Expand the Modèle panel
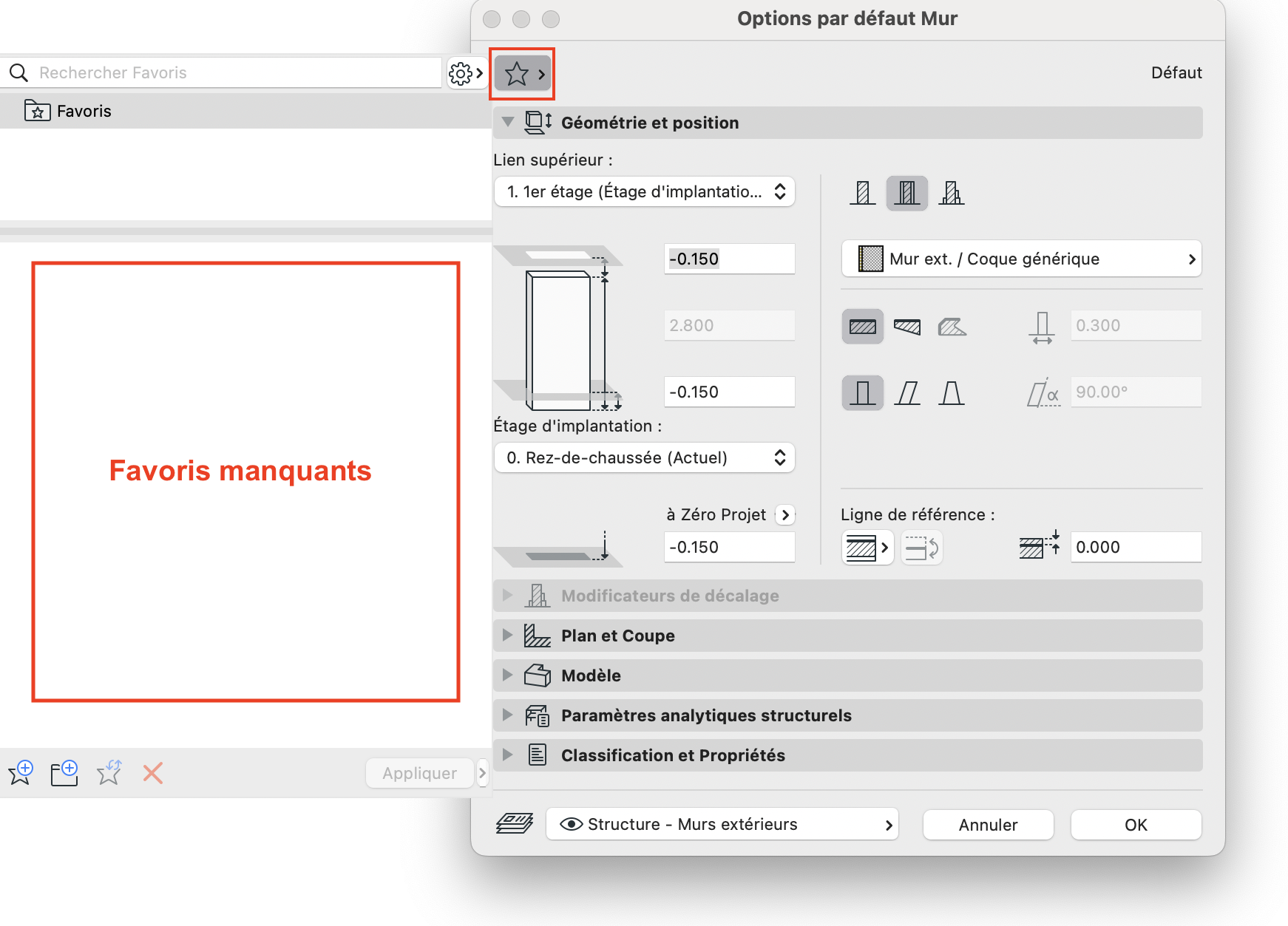The width and height of the screenshot is (1288, 926). pos(507,675)
